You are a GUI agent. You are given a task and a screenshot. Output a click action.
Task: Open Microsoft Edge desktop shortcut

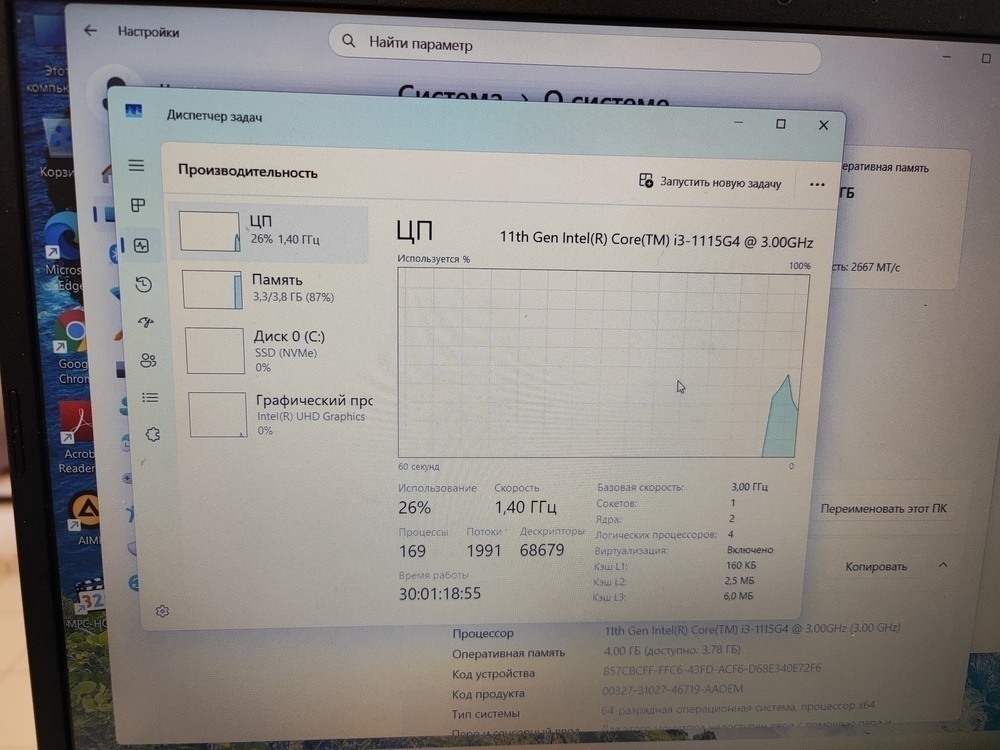63,252
